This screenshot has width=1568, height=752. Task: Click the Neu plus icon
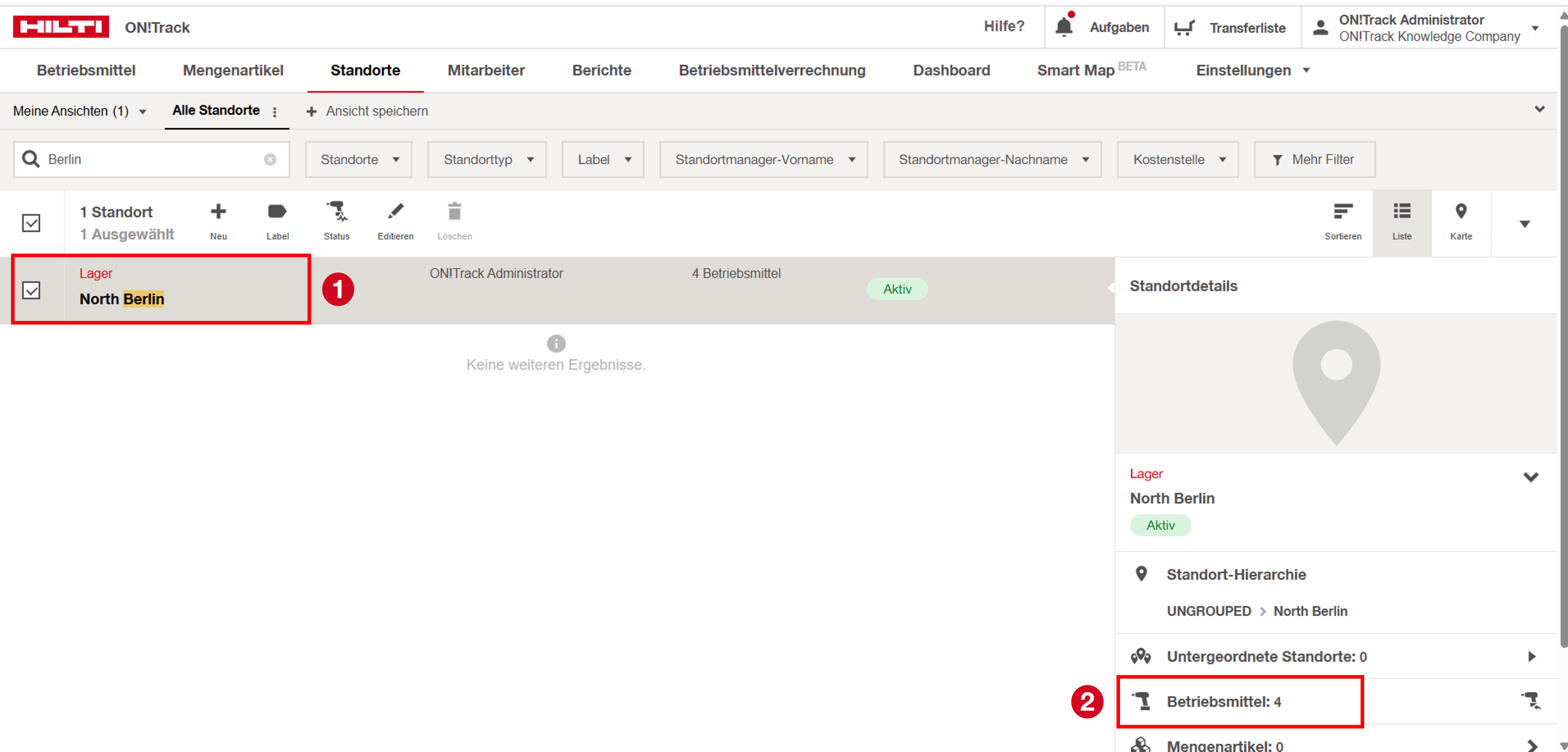click(x=218, y=211)
